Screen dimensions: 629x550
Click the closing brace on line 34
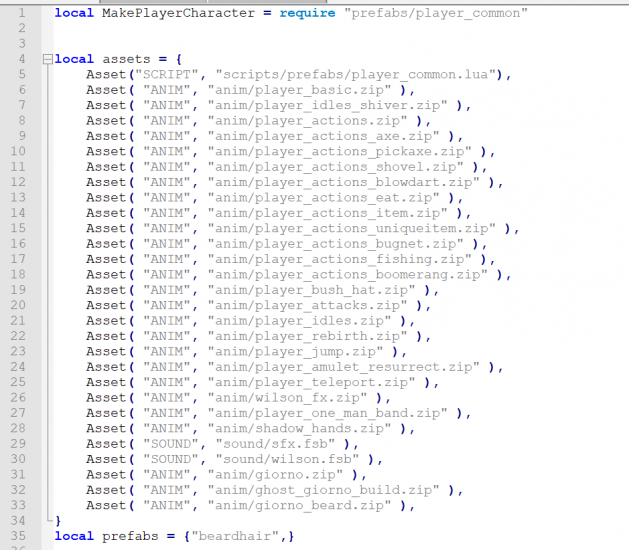point(58,521)
